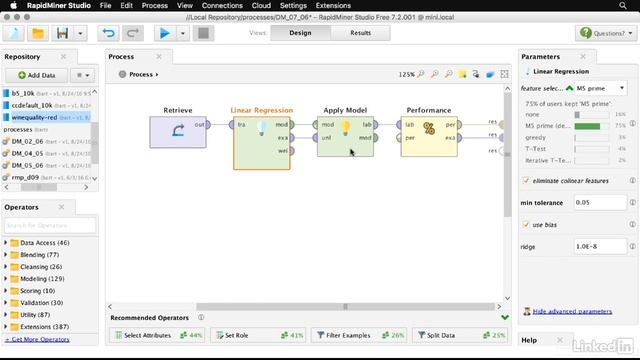This screenshot has width=640, height=360.
Task: Add a note with the yellow sticky icon
Action: 462,74
